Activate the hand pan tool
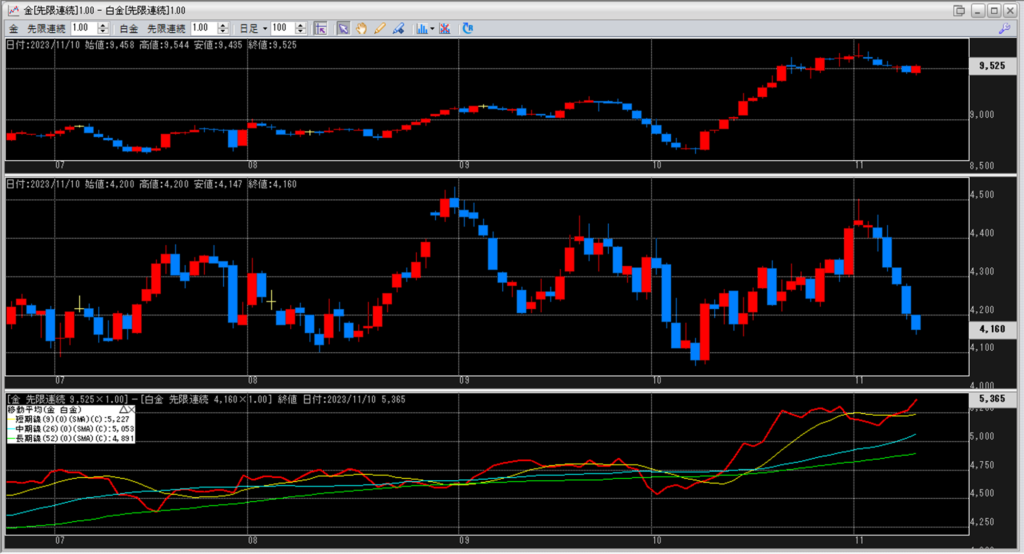 click(x=361, y=28)
